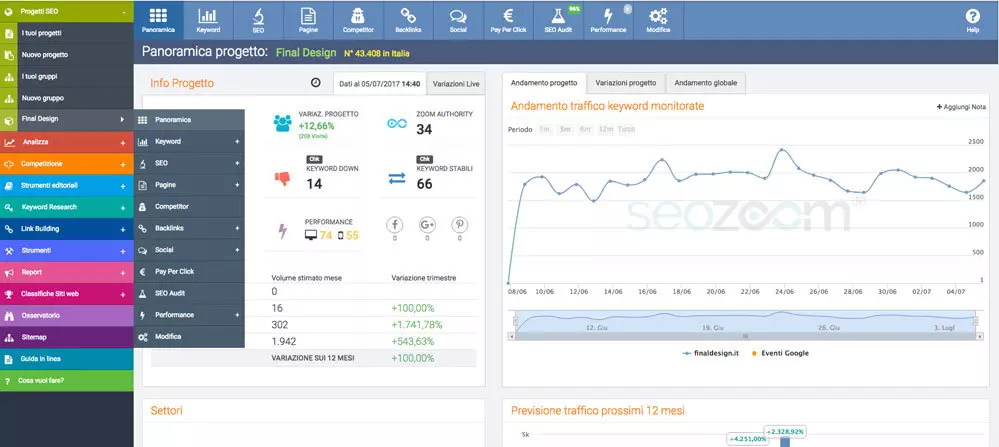Click the Keyword Stabili arrows icon
999x447 pixels.
point(397,179)
